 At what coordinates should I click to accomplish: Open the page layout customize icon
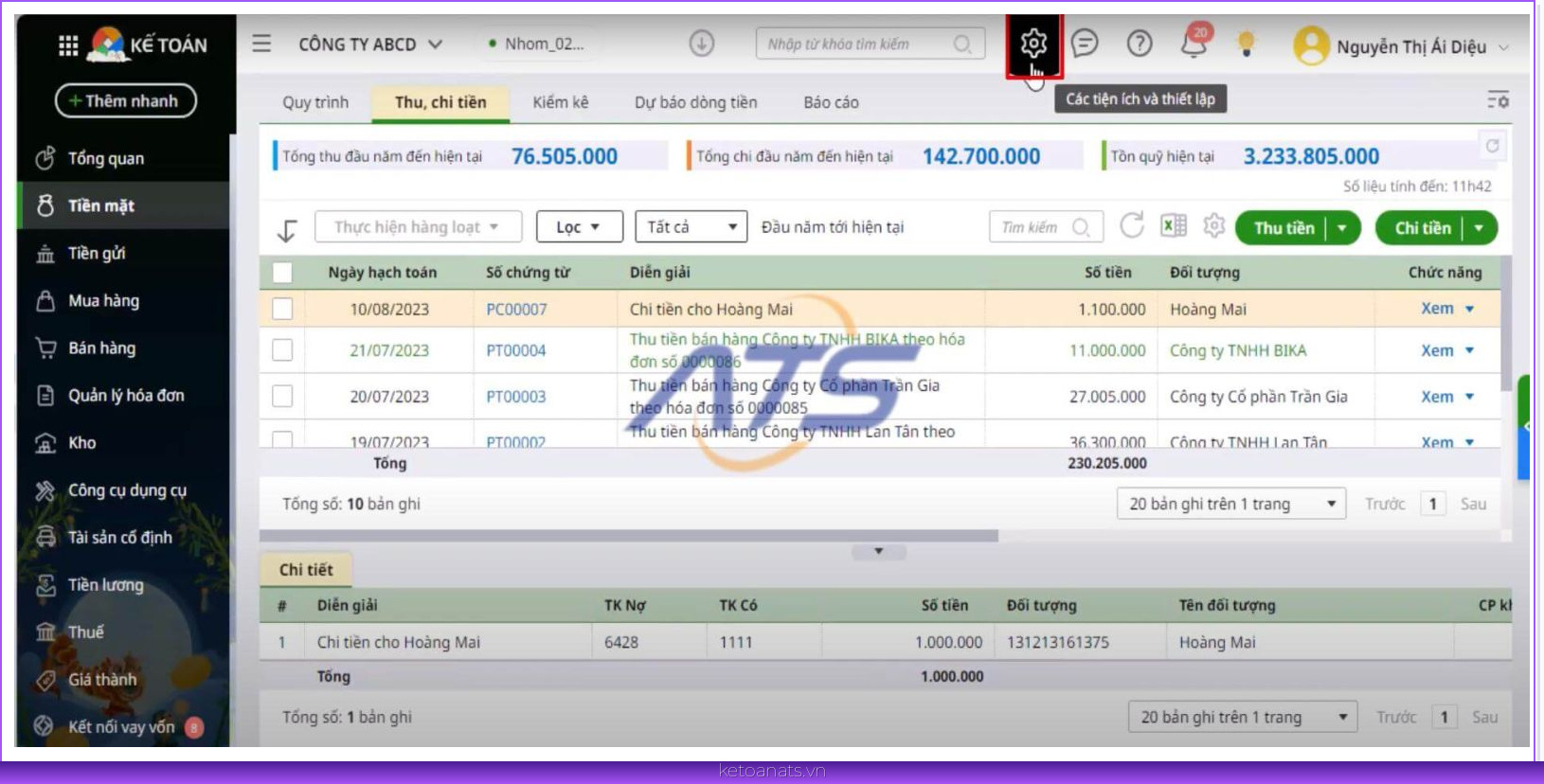click(x=1498, y=100)
